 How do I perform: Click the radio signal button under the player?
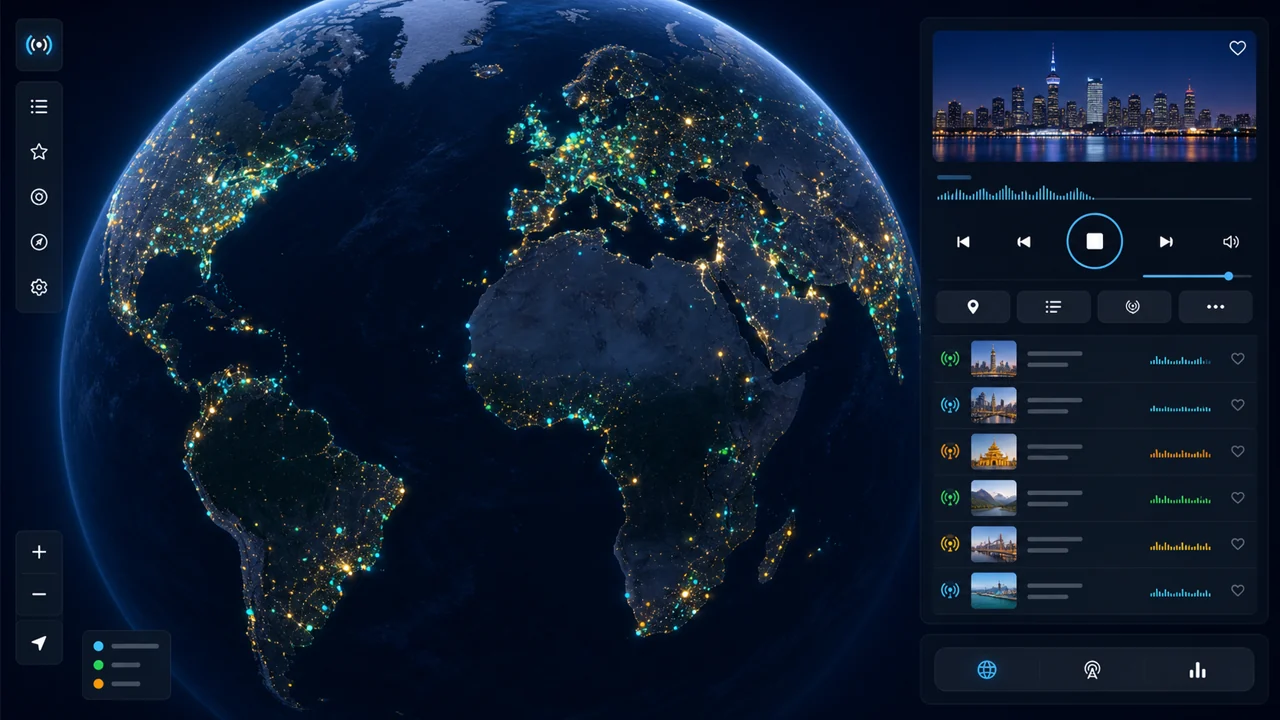(1134, 307)
